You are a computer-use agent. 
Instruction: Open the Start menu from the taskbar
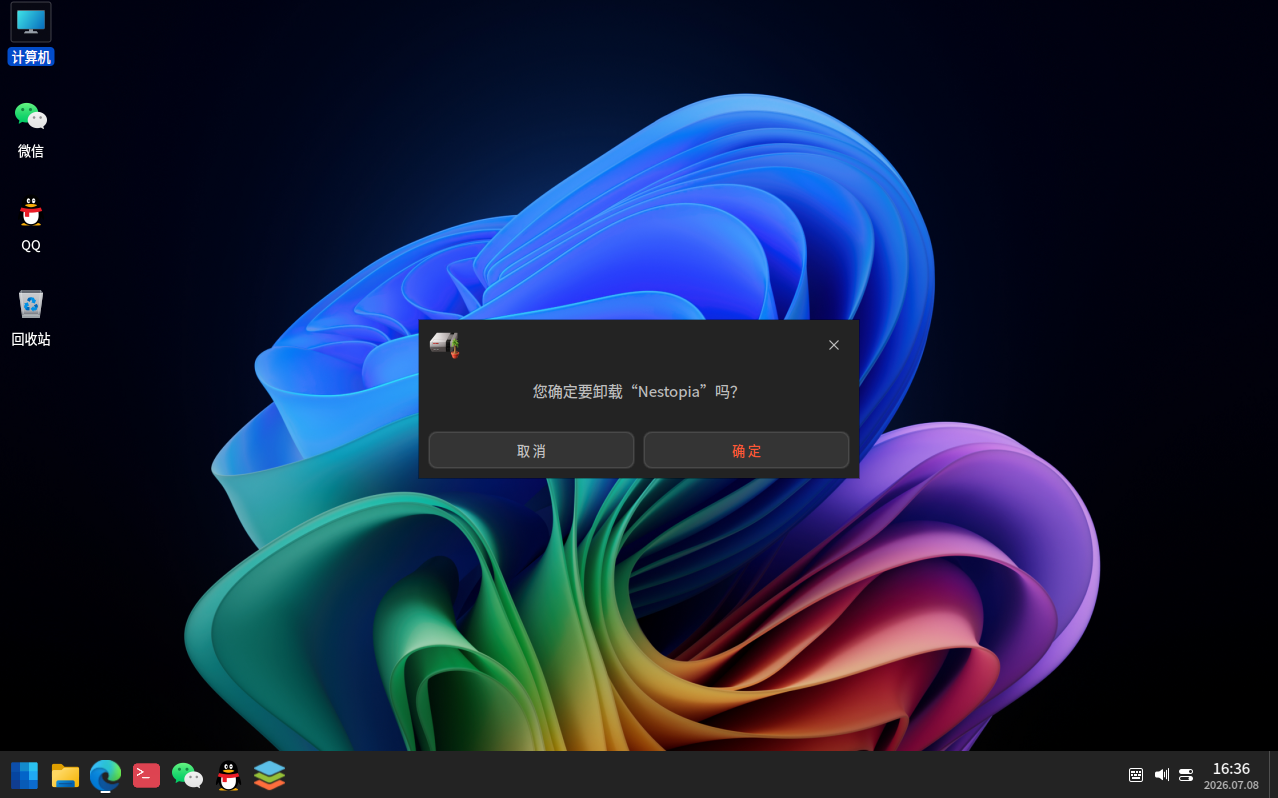pyautogui.click(x=24, y=775)
